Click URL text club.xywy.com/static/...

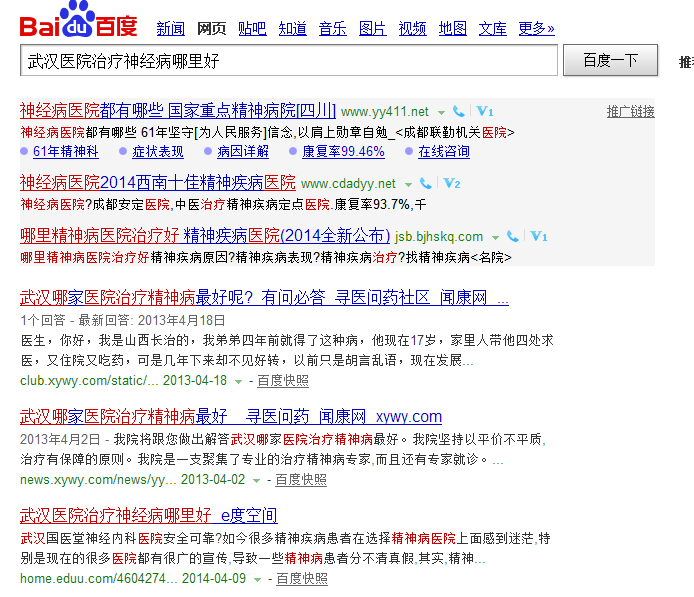[89, 381]
